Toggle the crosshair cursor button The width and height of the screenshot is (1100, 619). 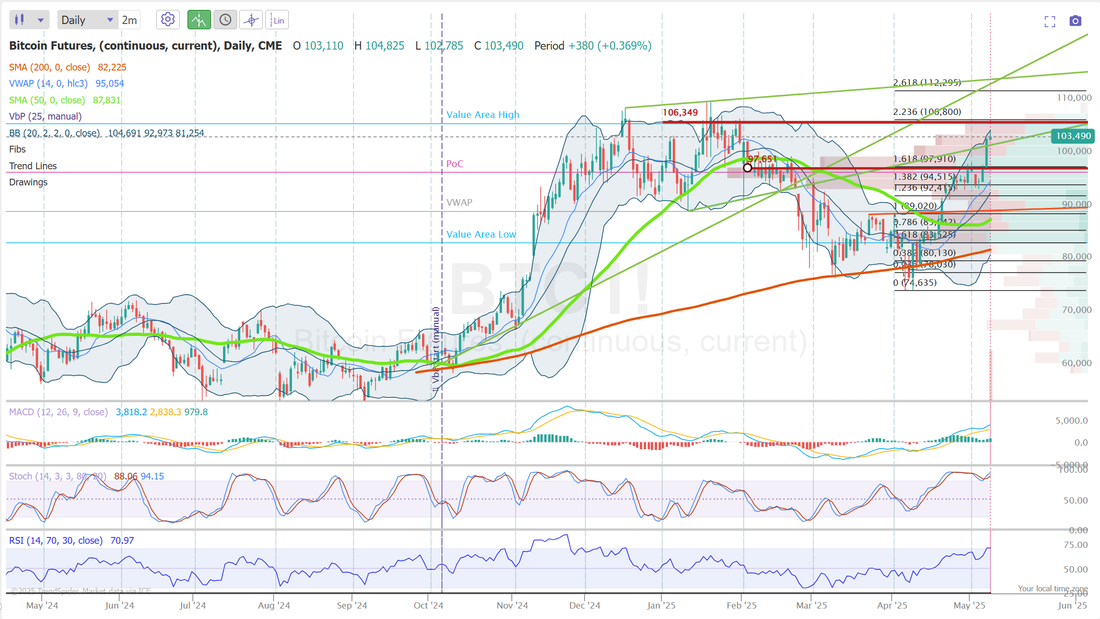(251, 20)
